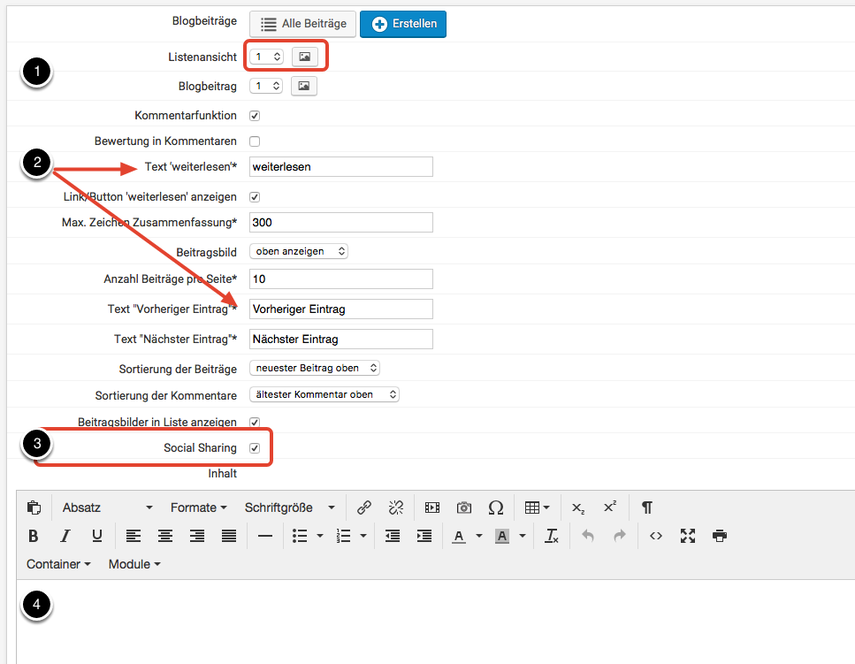Screen dimensions: 855x664
Task: Open the source code view icon
Action: pos(656,536)
